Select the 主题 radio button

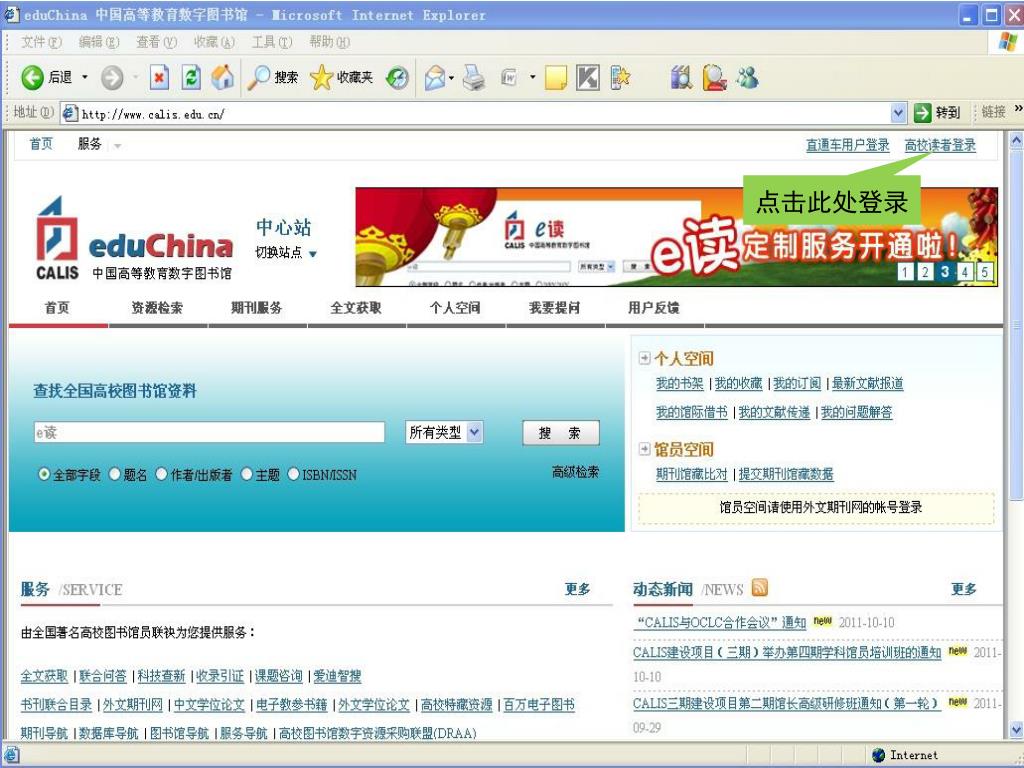[247, 474]
